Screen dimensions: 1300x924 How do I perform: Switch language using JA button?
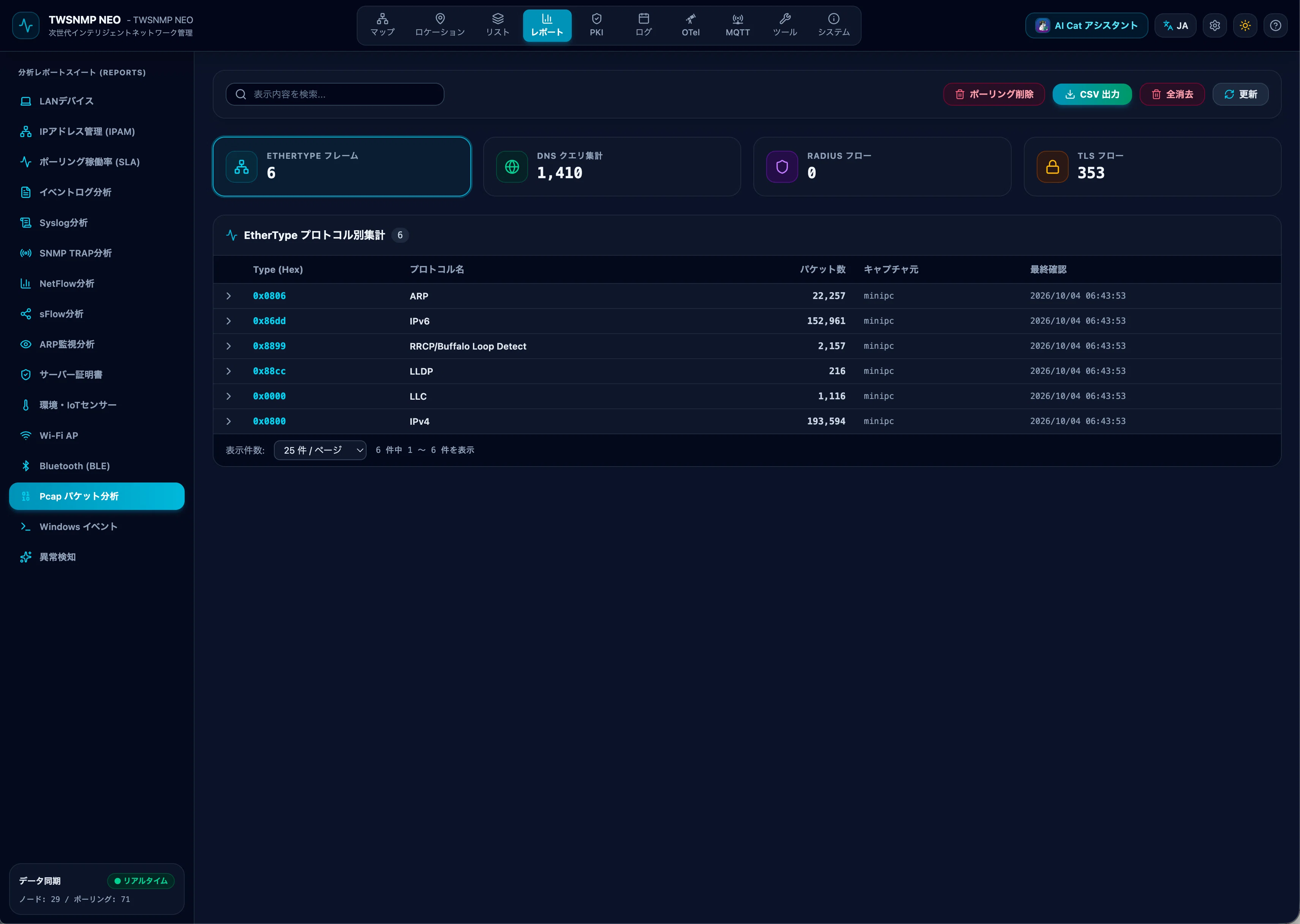pos(1175,25)
